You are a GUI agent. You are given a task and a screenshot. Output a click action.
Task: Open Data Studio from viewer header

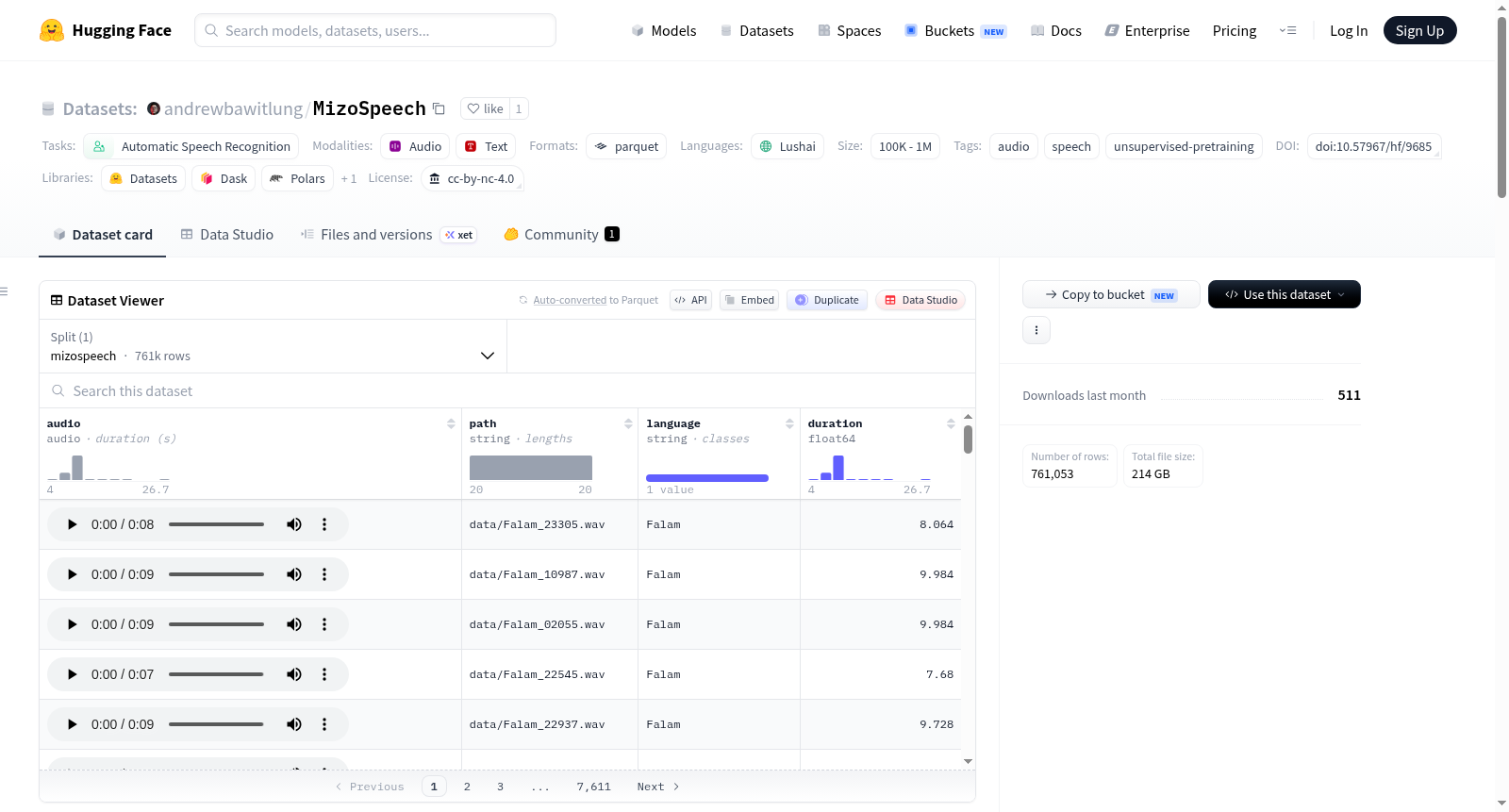click(x=920, y=300)
